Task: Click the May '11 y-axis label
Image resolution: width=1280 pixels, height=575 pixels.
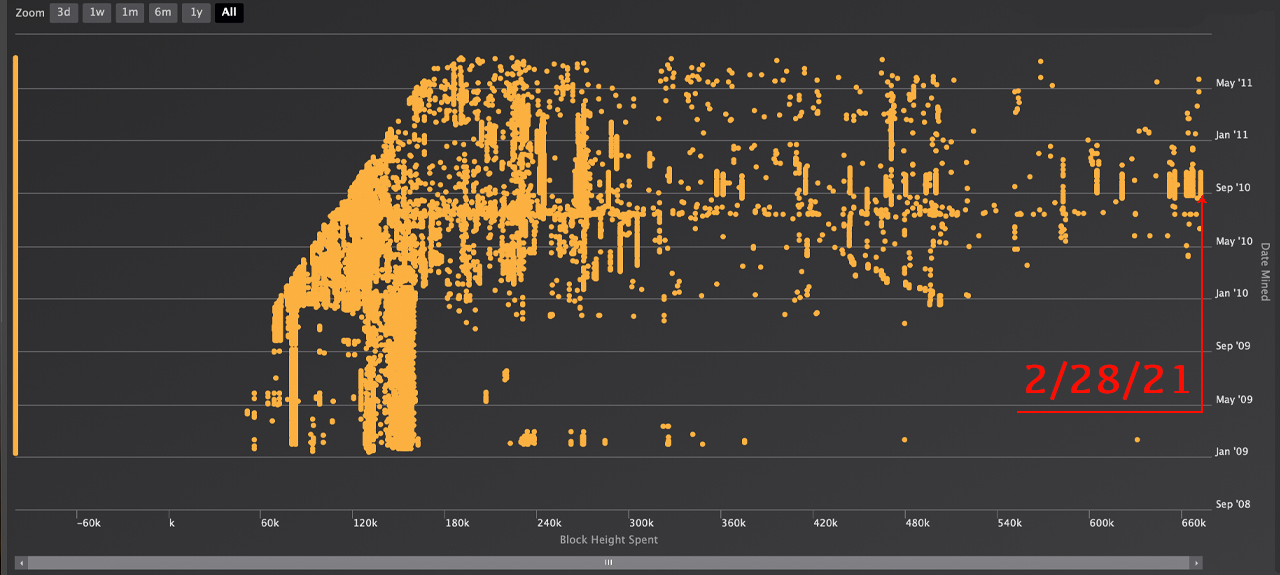Action: click(1233, 83)
